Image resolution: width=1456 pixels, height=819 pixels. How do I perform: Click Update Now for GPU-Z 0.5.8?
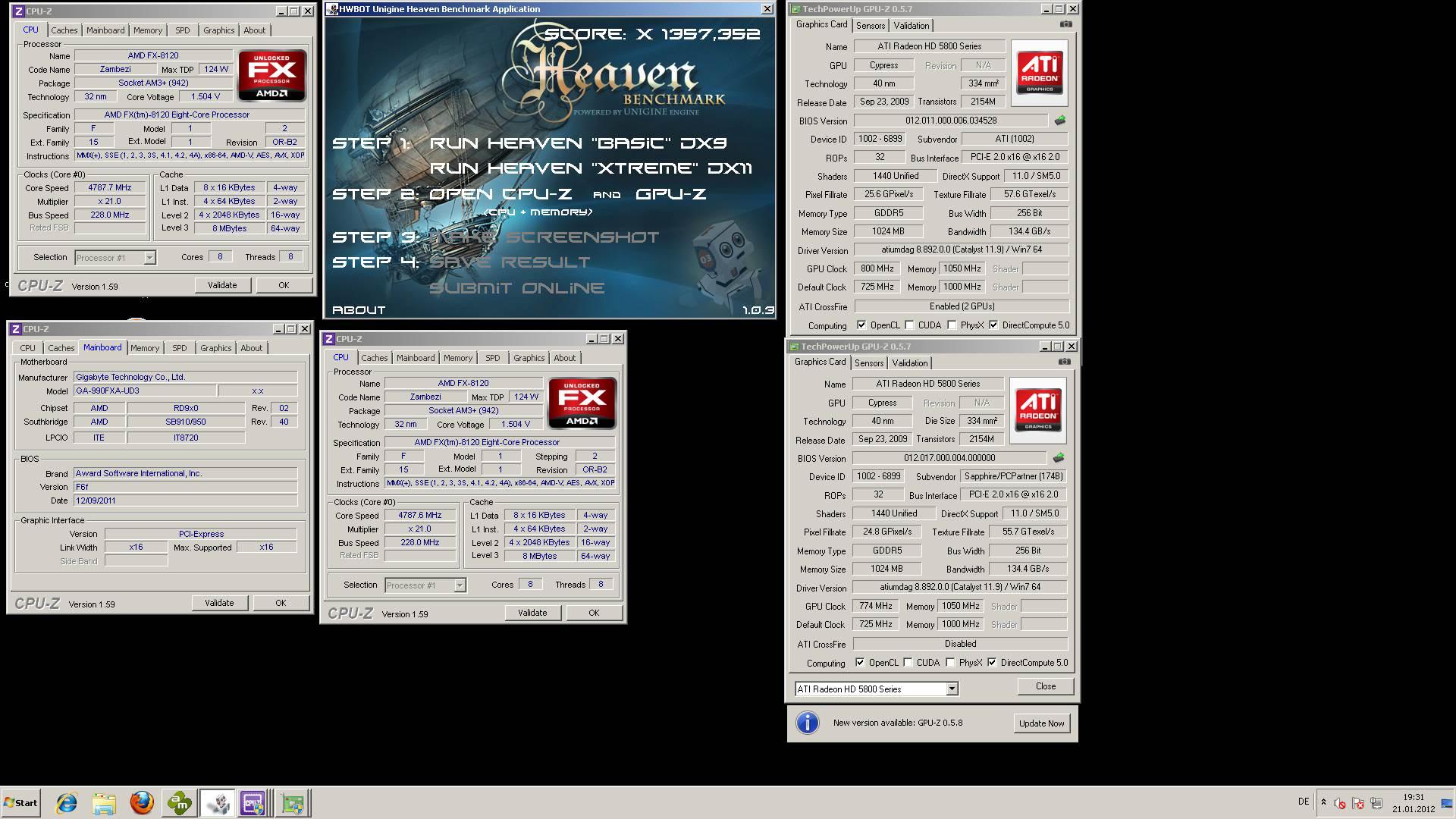click(x=1042, y=723)
